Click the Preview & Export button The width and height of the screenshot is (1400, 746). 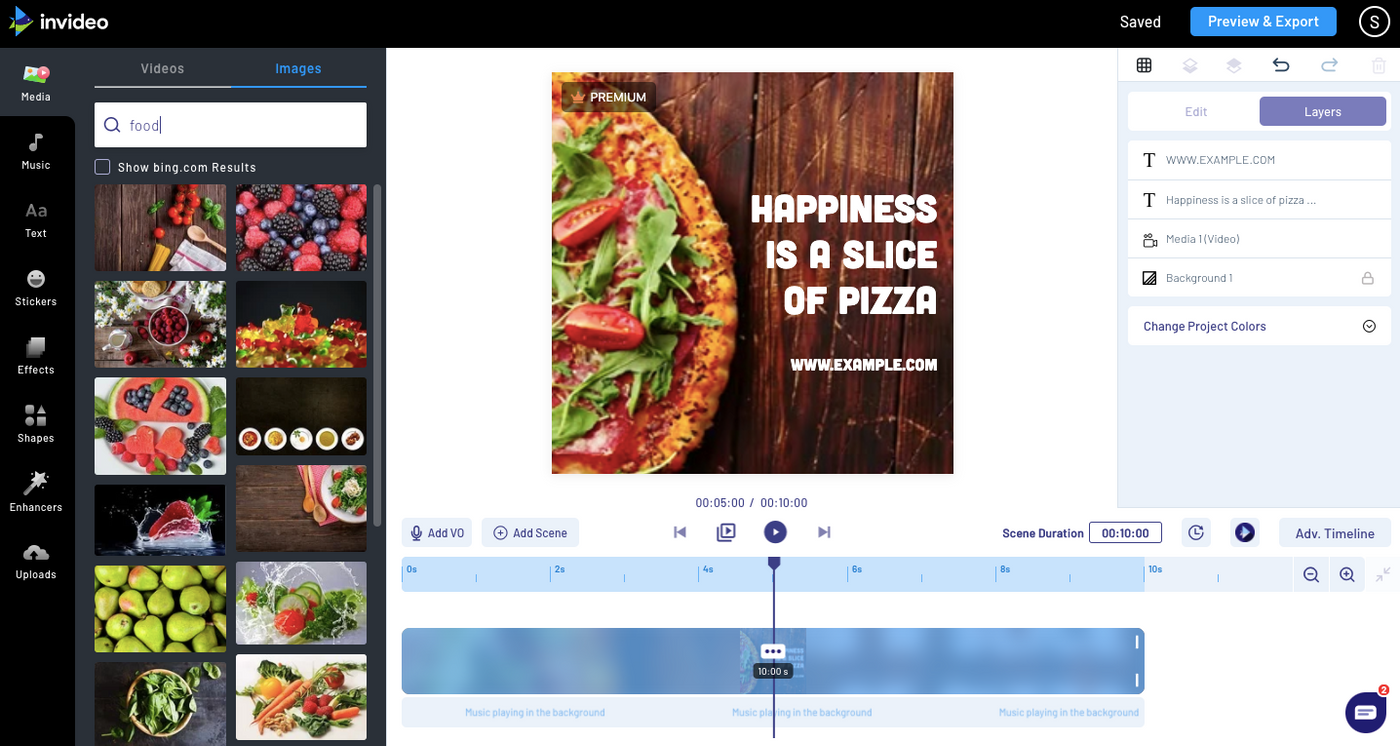click(1263, 21)
